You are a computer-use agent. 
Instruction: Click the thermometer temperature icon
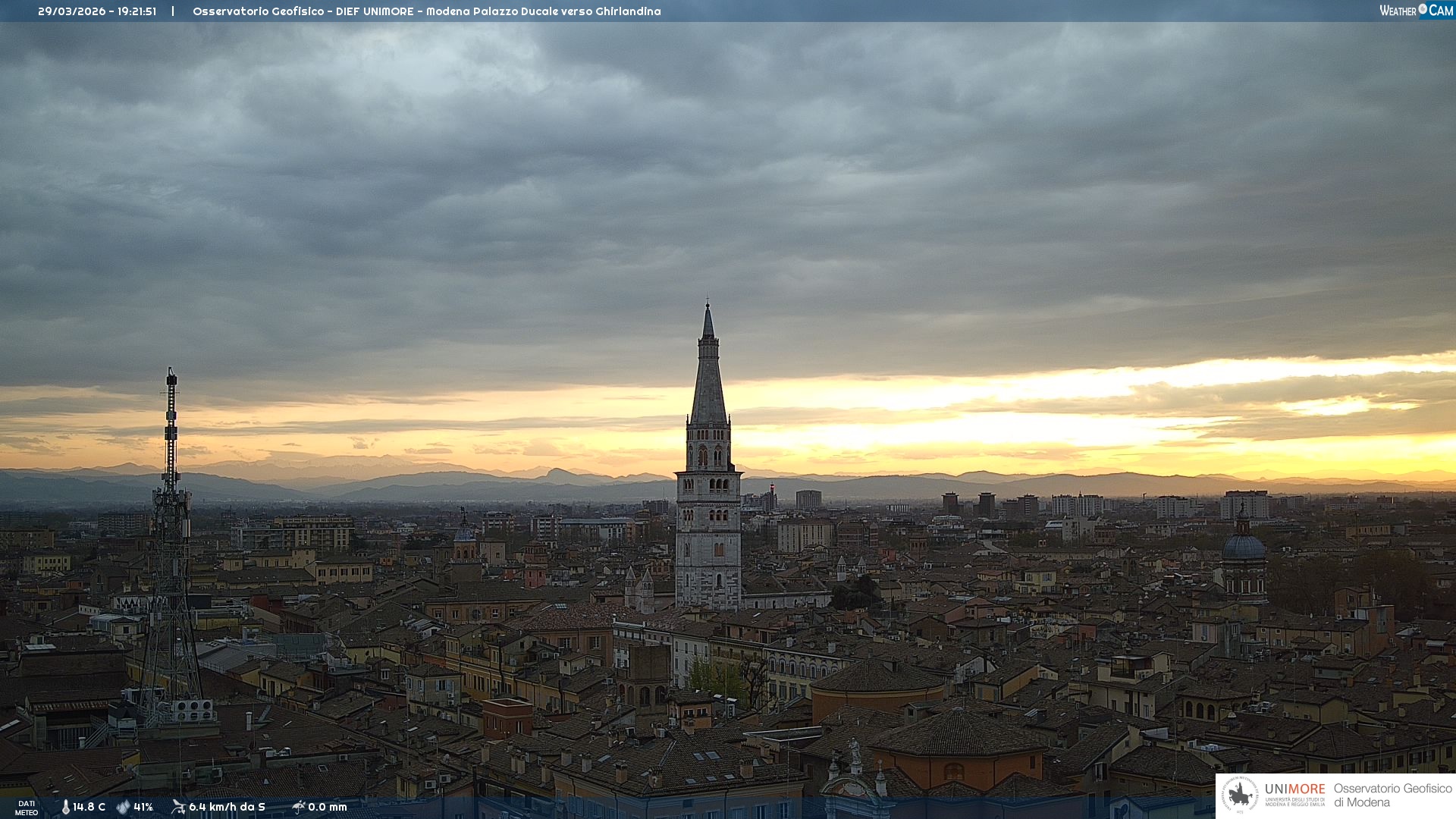point(65,807)
